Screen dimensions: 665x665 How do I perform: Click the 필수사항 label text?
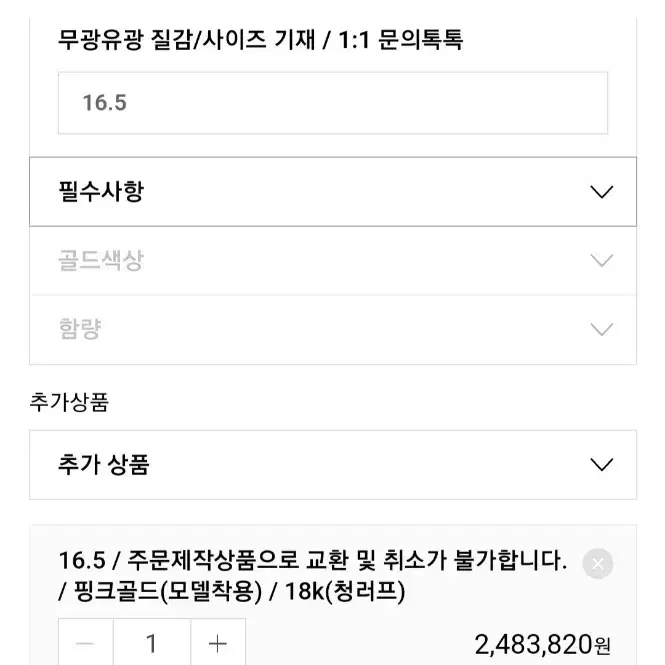click(x=101, y=191)
